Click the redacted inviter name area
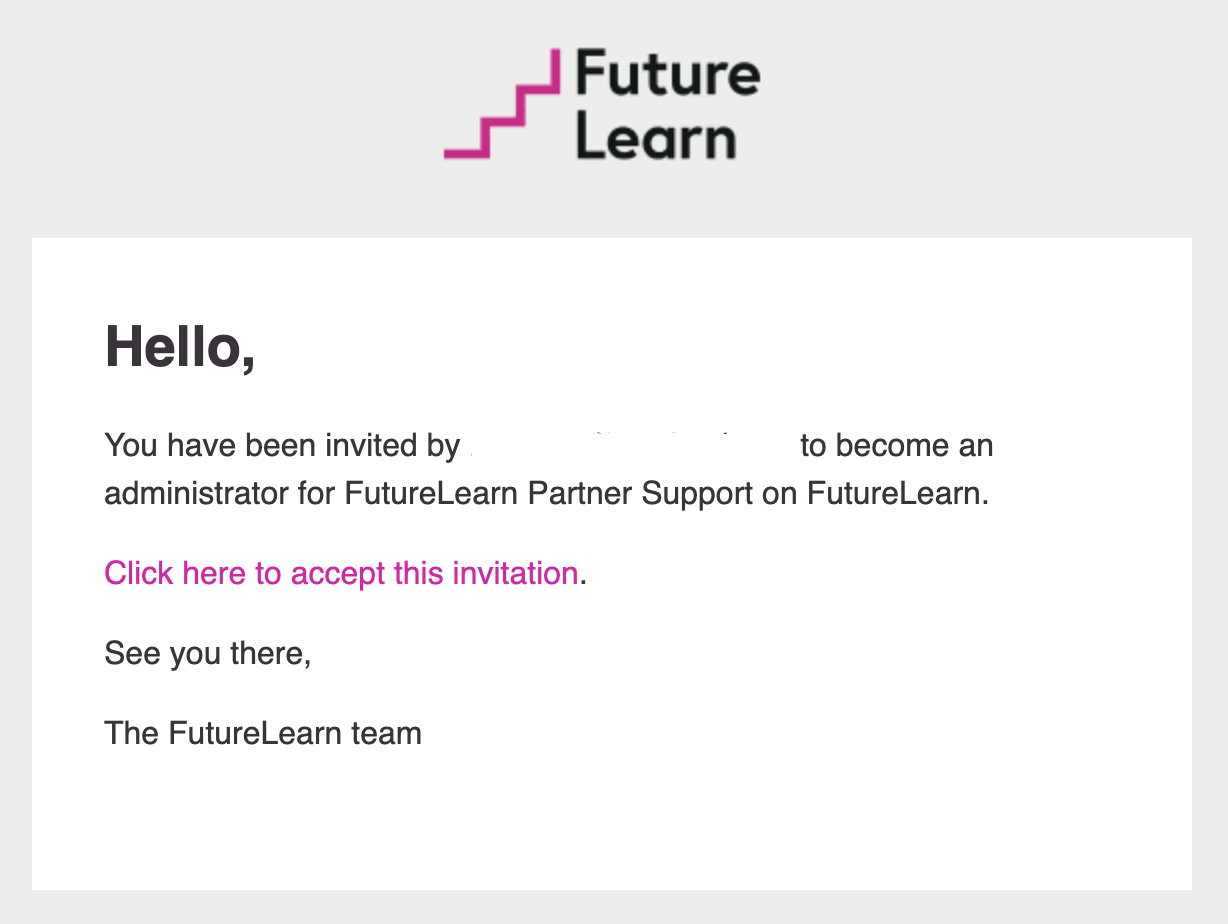The image size is (1228, 924). tap(630, 445)
